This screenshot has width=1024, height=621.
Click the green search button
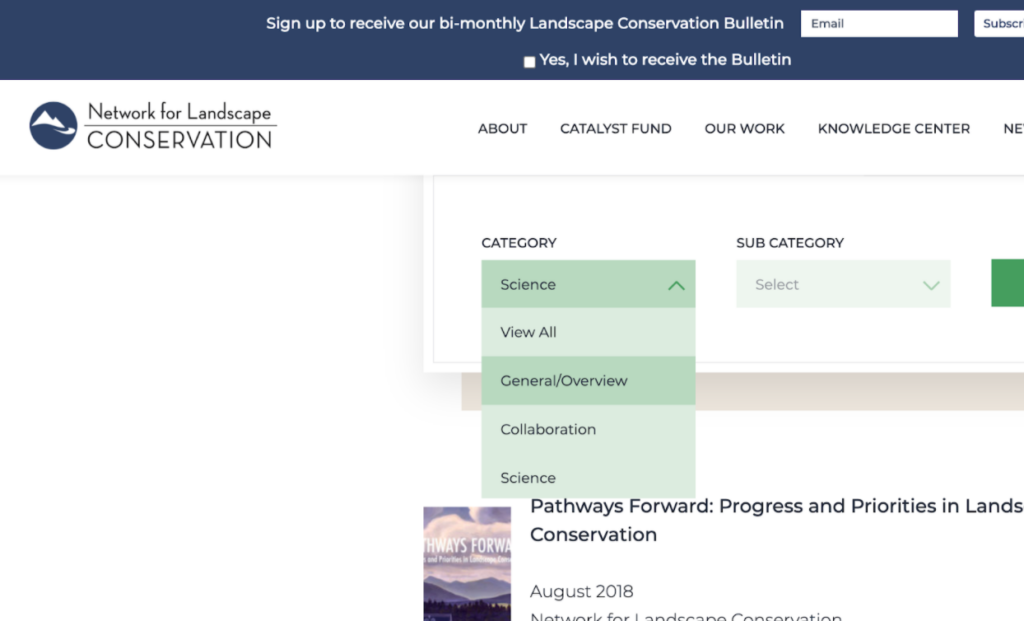[1008, 283]
